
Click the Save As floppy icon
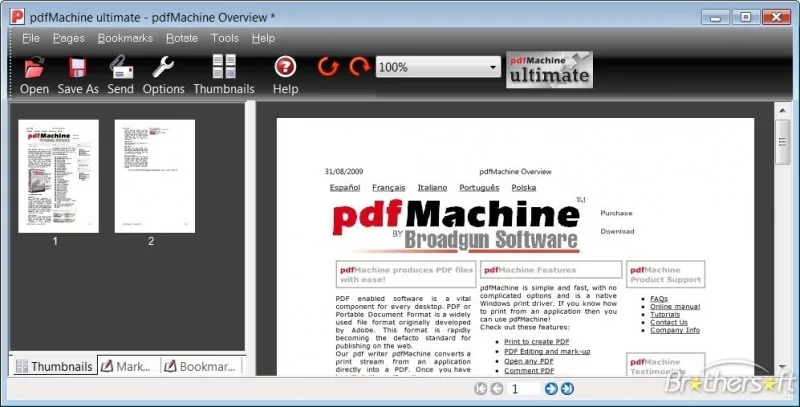[78, 68]
